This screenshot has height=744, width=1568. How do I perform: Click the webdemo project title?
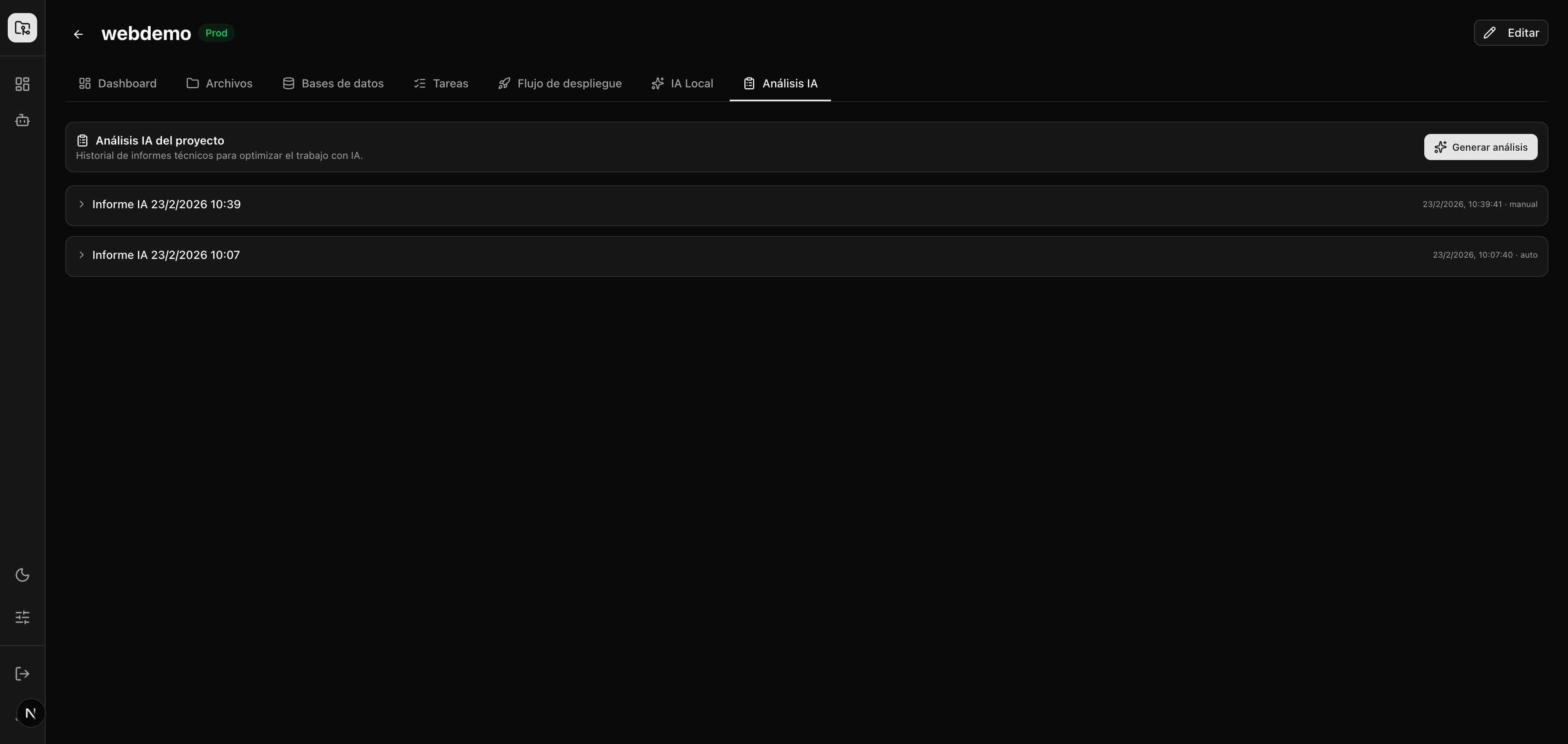coord(145,33)
